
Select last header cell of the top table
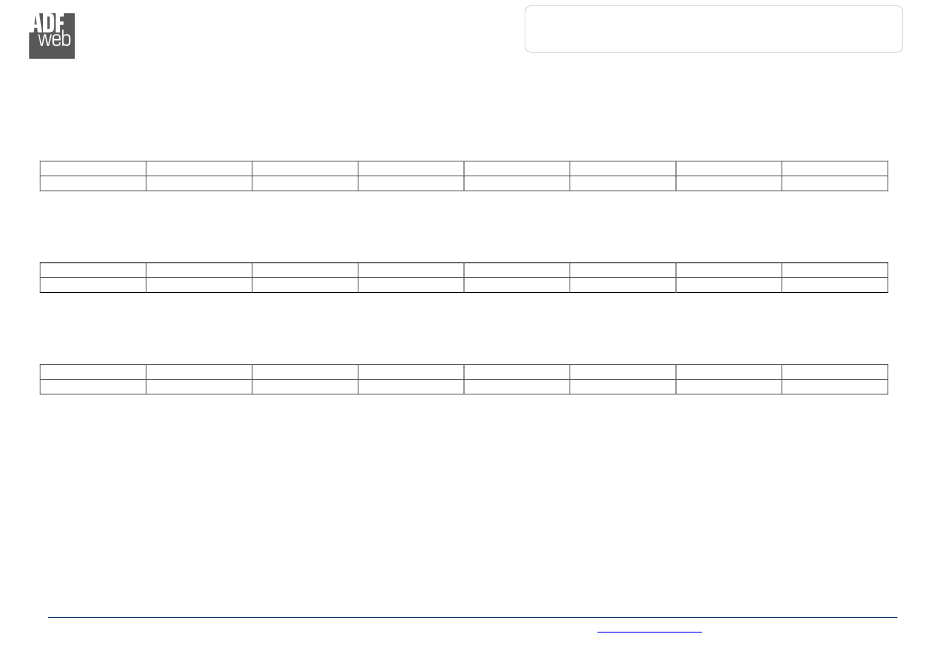click(835, 168)
